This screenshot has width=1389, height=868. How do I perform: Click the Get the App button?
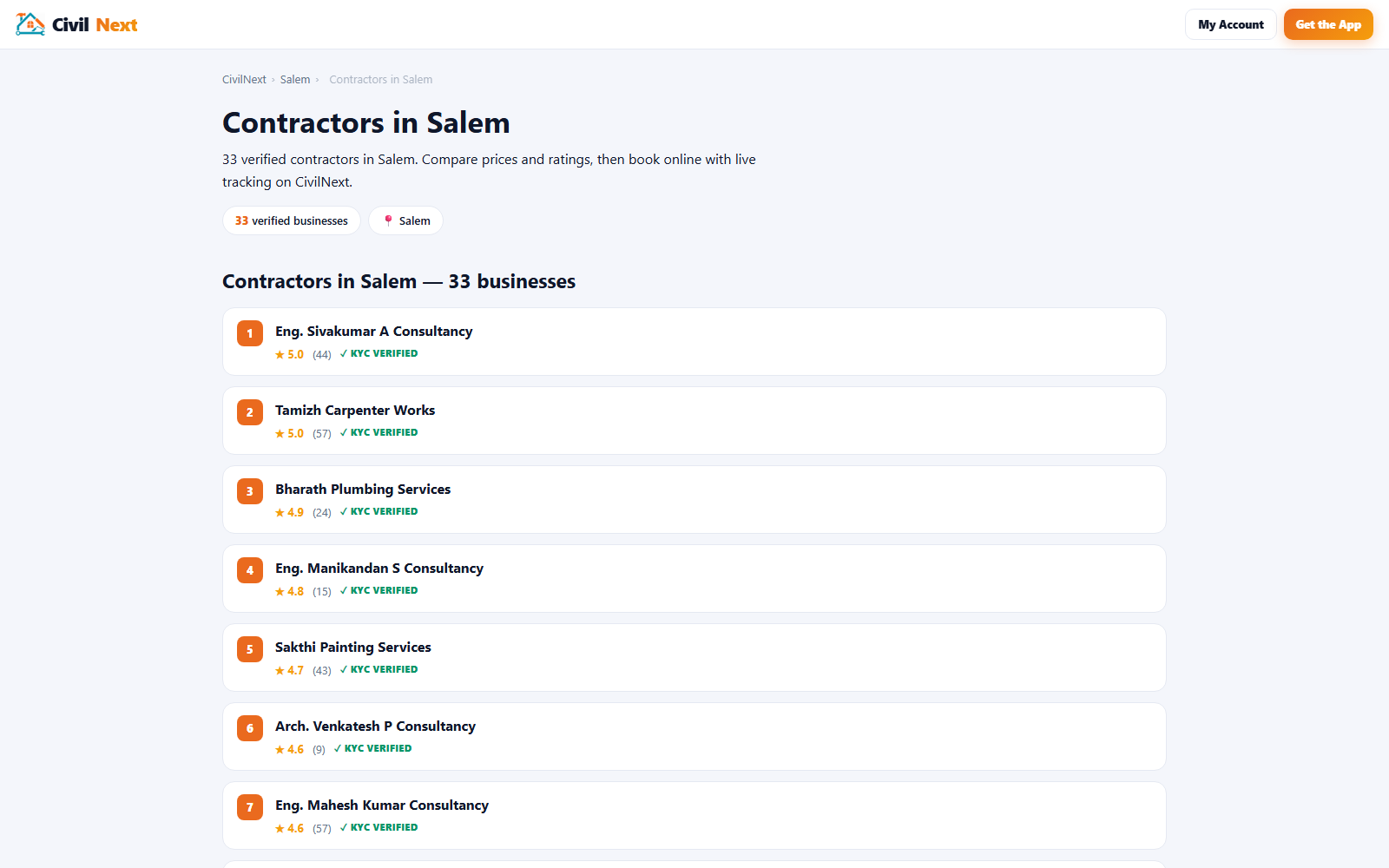coord(1328,24)
